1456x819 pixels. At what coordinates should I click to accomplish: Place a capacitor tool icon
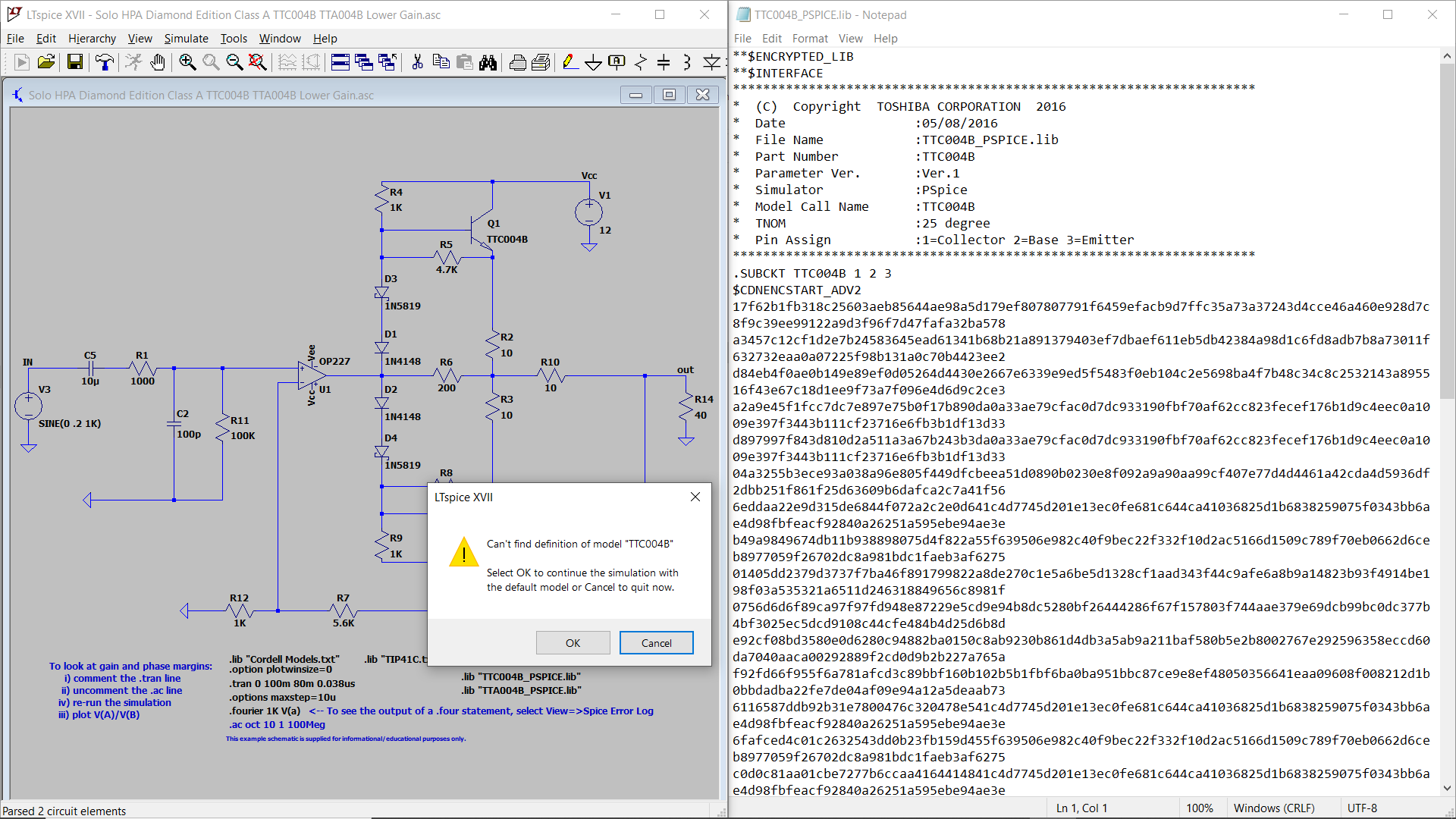664,62
